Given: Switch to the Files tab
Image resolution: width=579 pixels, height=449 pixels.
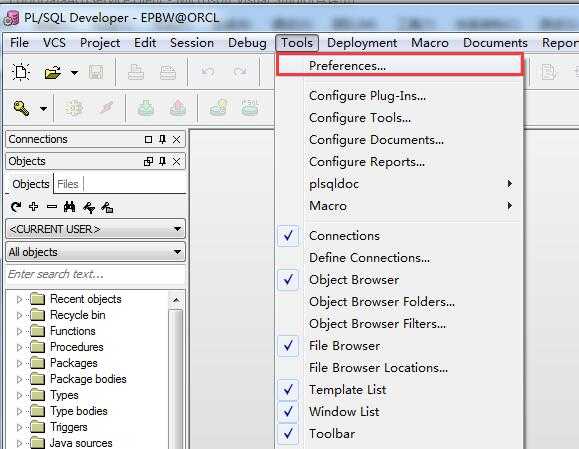Looking at the screenshot, I should (68, 184).
